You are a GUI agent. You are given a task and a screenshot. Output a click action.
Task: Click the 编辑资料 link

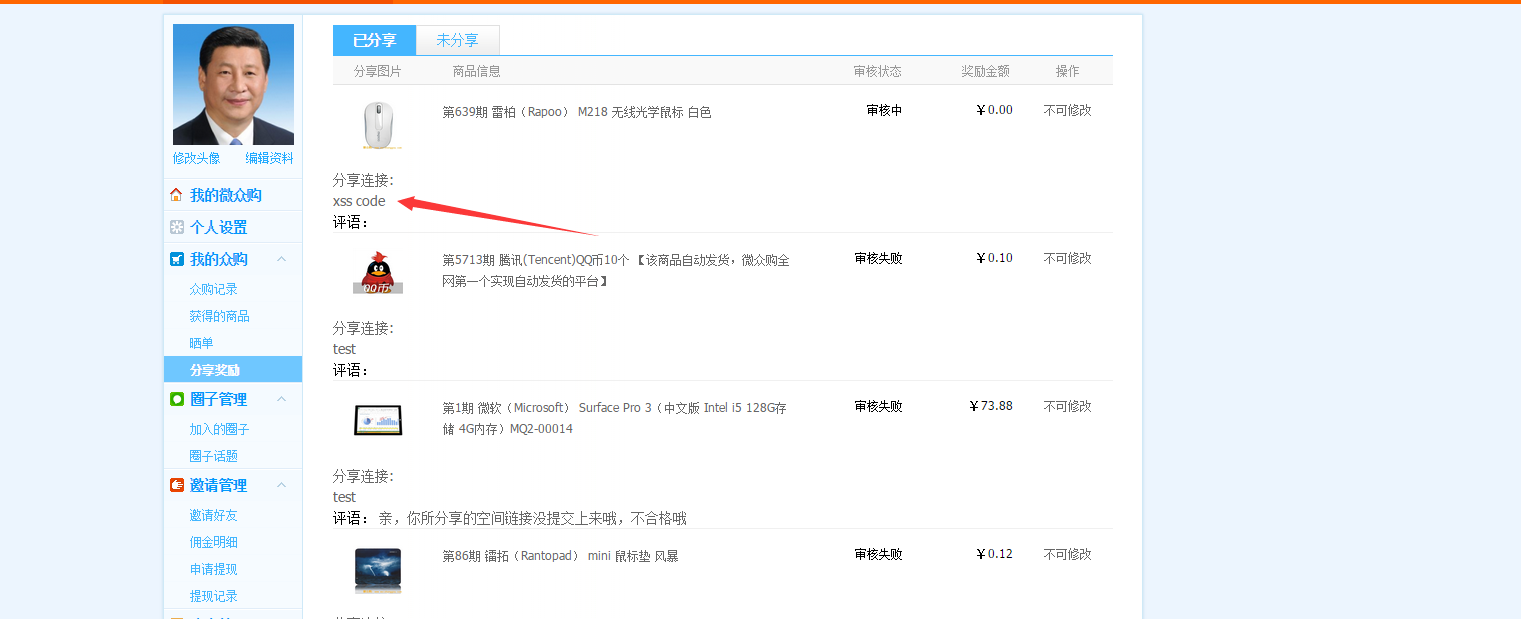(269, 158)
